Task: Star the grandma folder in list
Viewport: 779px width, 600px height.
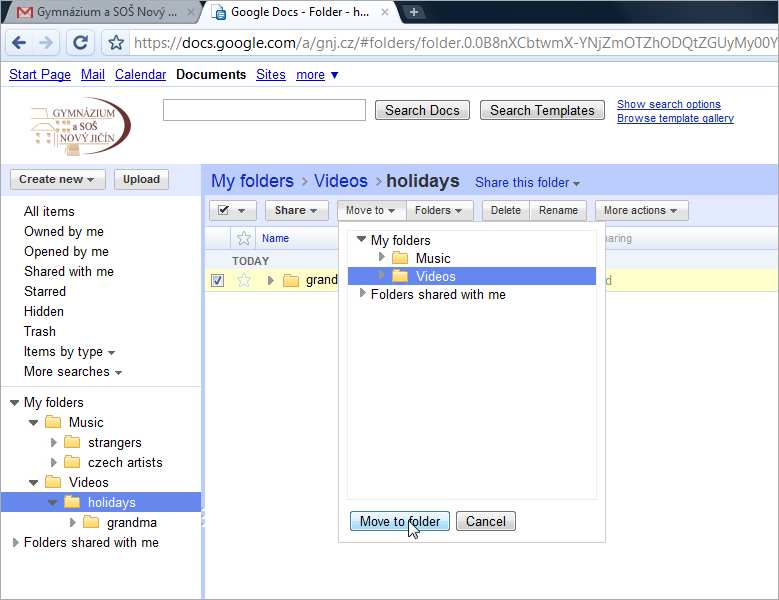Action: tap(244, 281)
